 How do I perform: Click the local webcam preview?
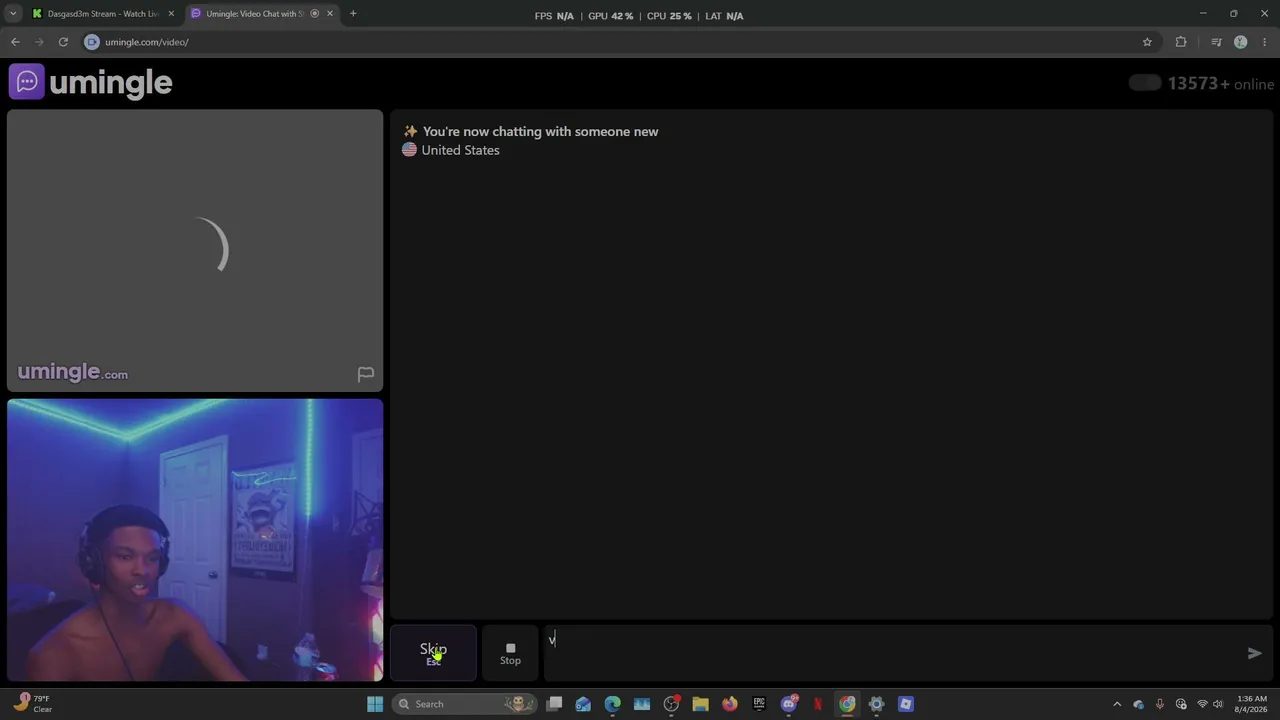(195, 540)
